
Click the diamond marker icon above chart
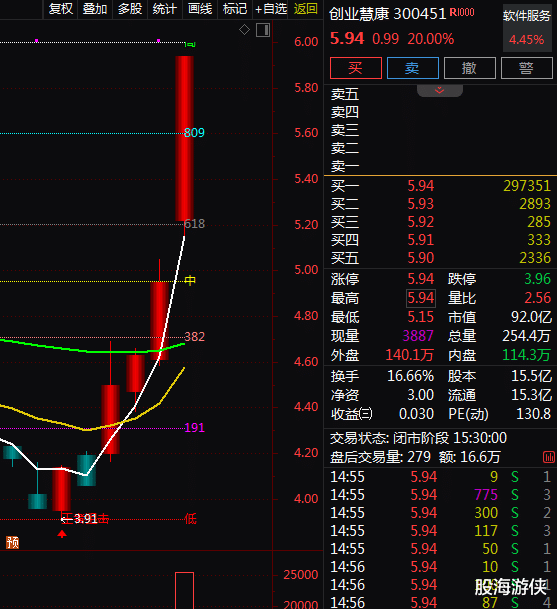click(244, 30)
